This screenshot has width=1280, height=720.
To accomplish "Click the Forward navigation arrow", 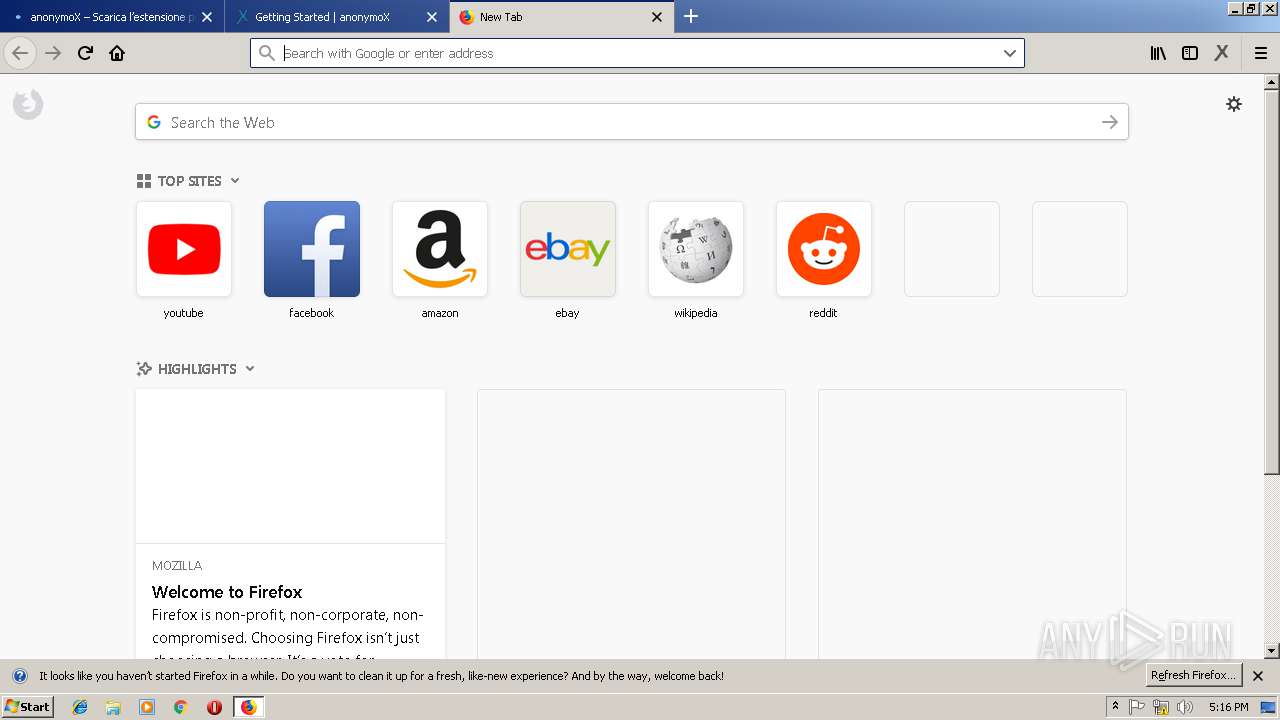I will 53,53.
